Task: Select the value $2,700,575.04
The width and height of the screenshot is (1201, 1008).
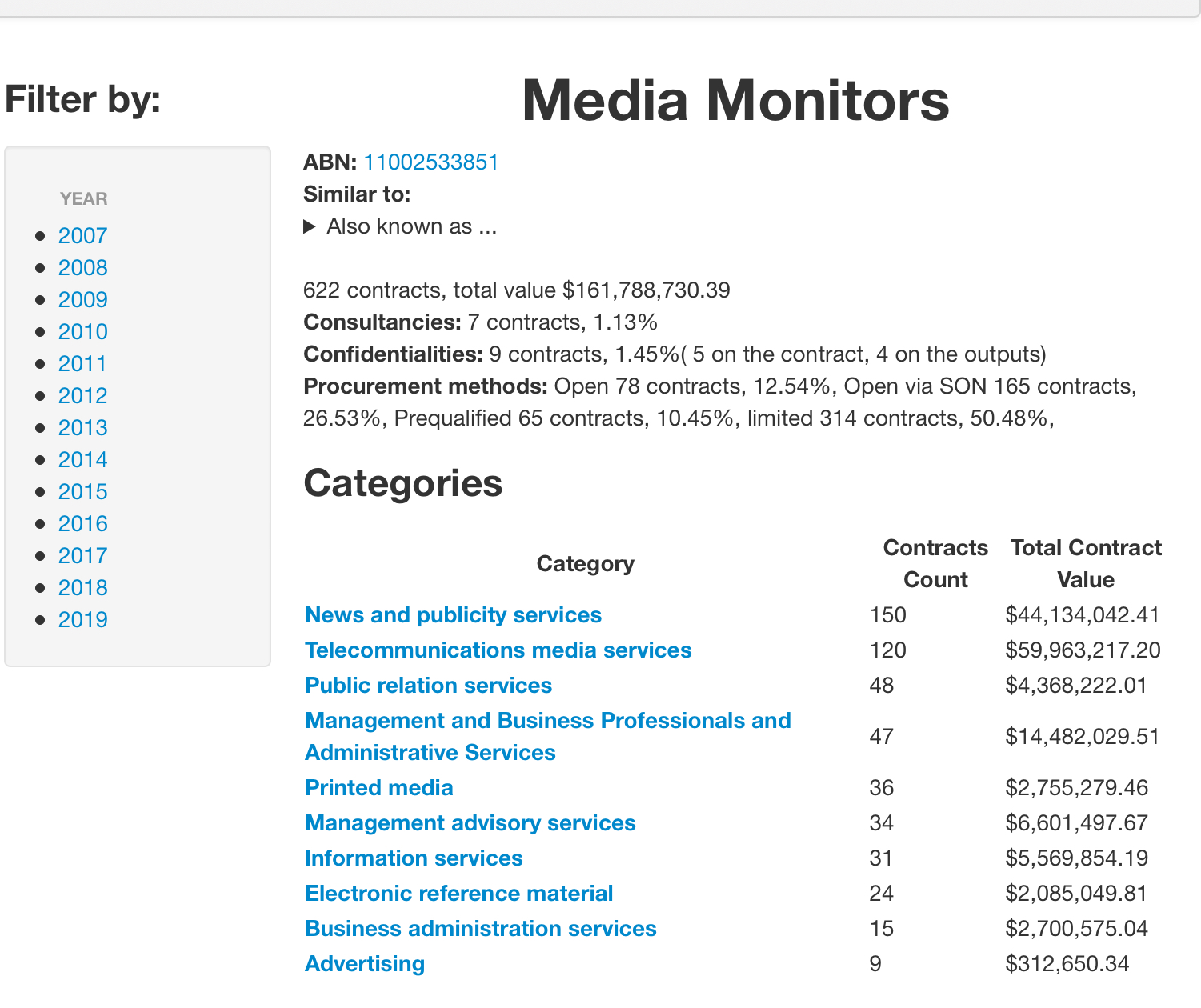Action: coord(1076,929)
